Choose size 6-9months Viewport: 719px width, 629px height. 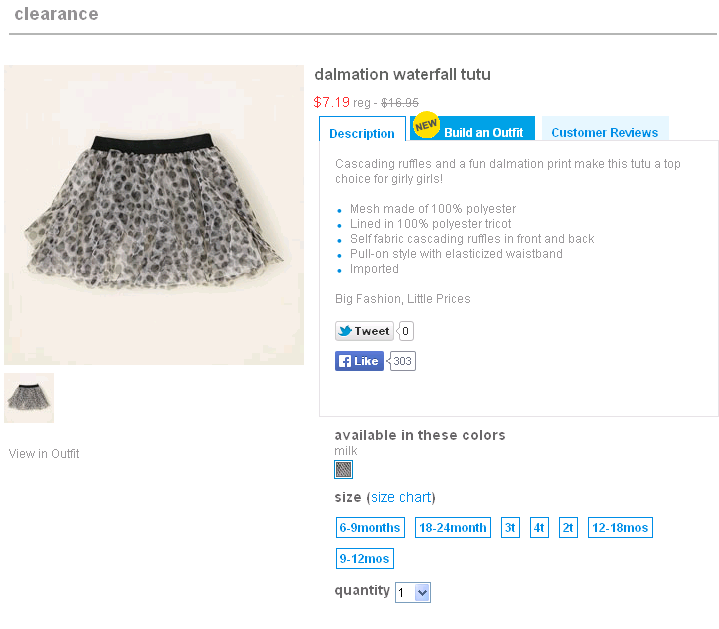pyautogui.click(x=370, y=528)
